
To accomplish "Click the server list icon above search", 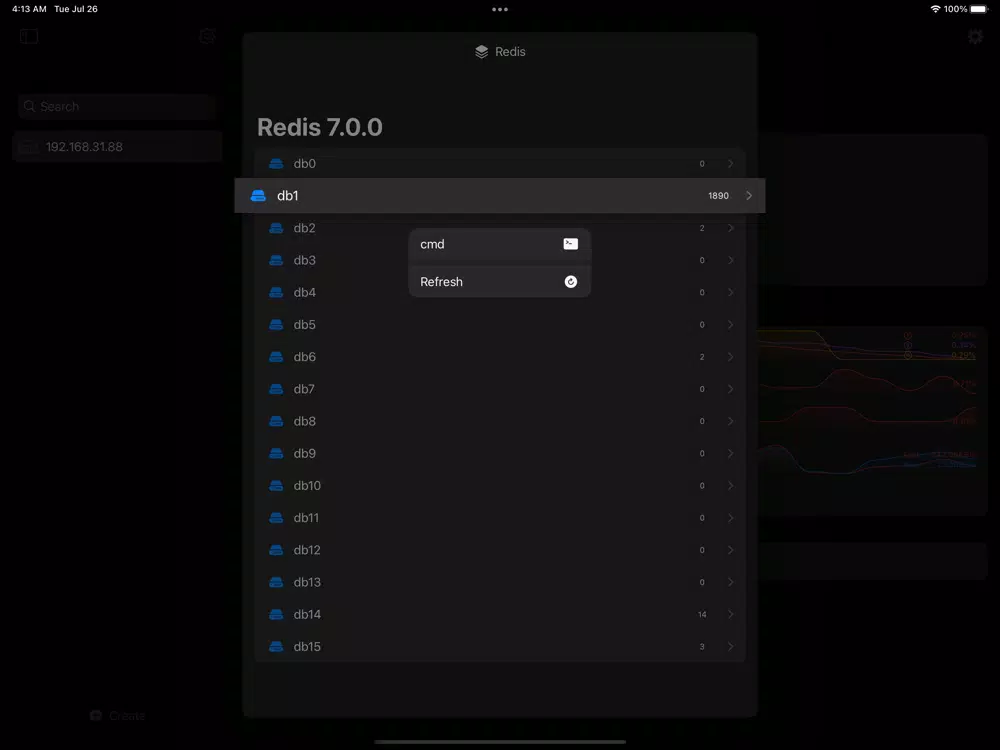I will tap(207, 36).
